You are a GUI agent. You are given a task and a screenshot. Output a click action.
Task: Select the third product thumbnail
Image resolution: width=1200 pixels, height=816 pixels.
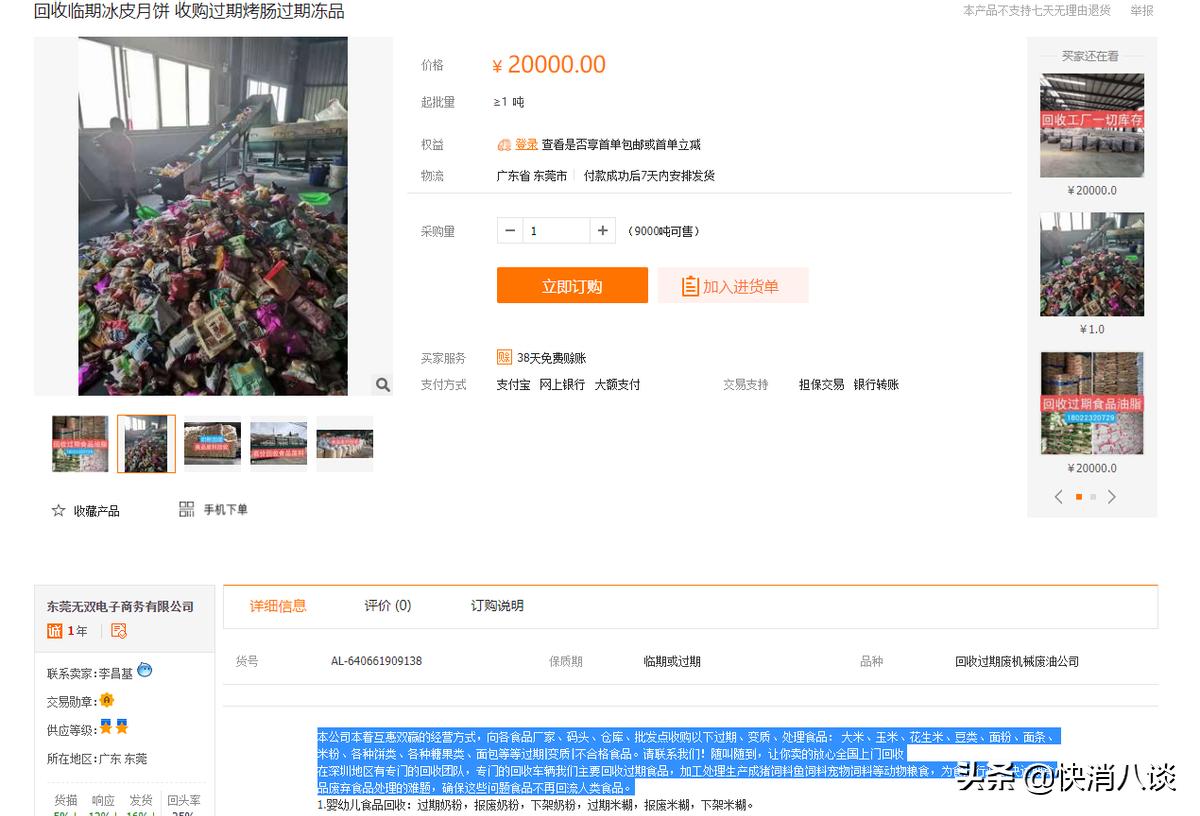pyautogui.click(x=212, y=443)
